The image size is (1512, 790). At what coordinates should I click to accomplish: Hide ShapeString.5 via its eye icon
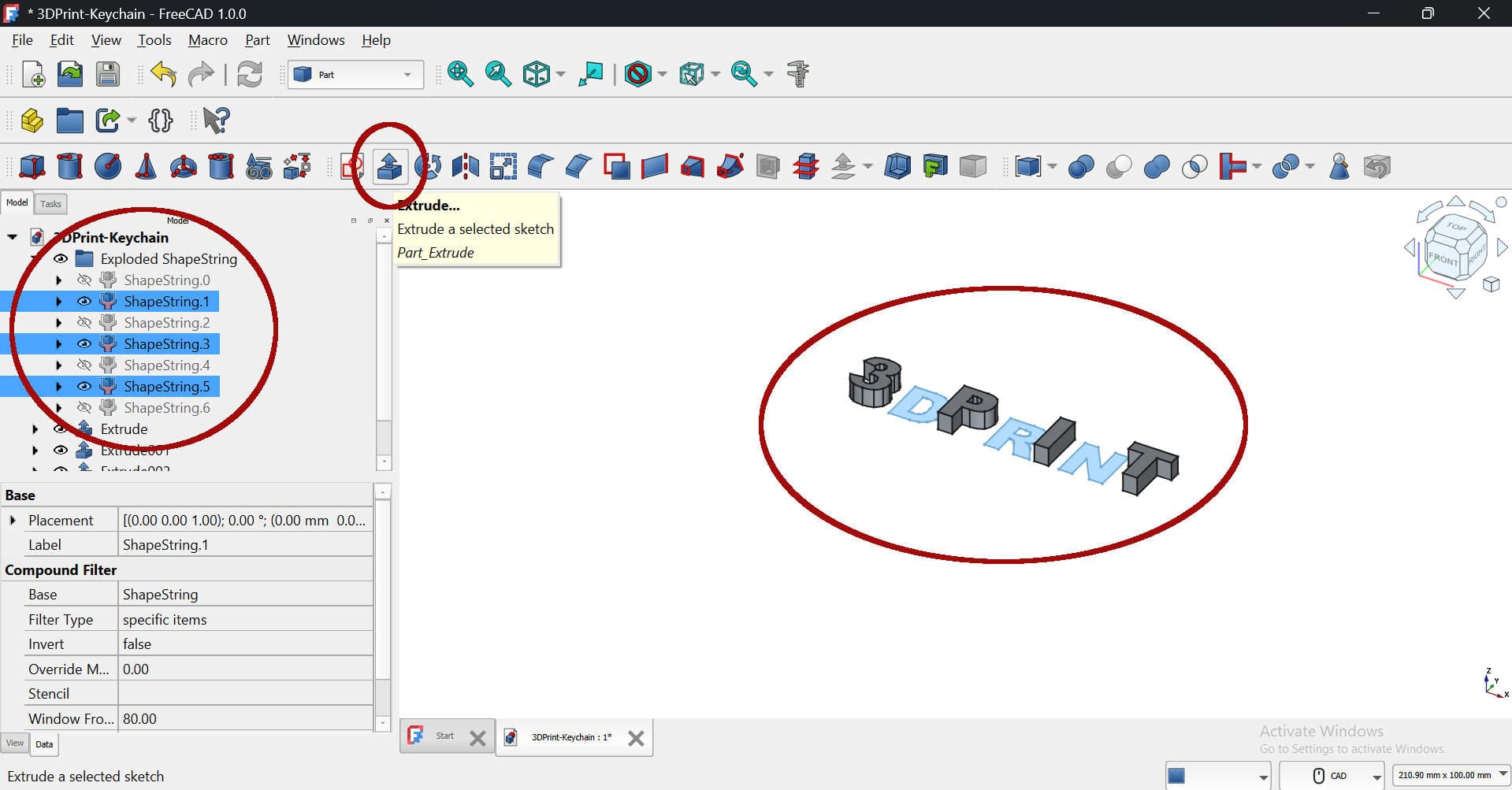pyautogui.click(x=84, y=386)
